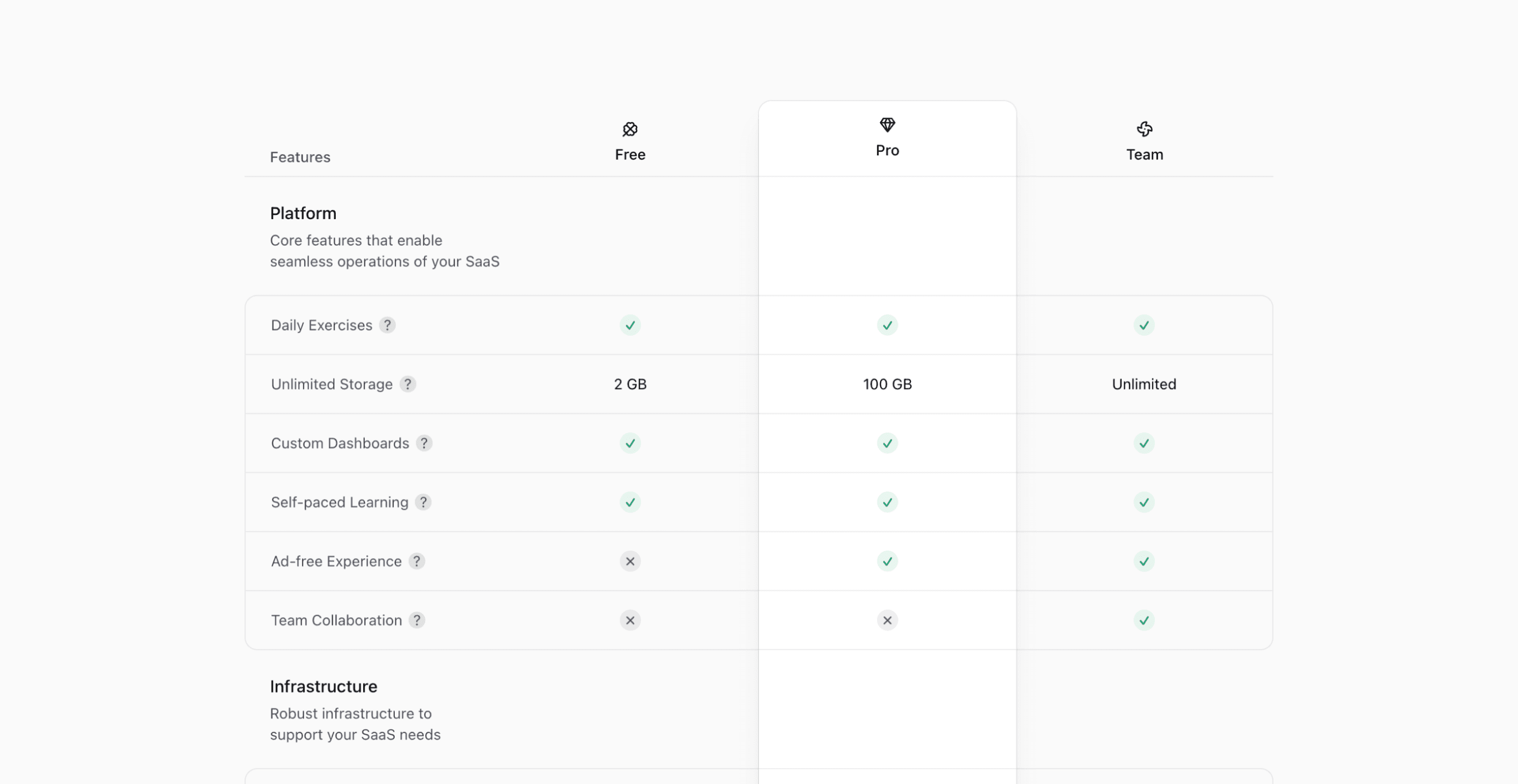Click Team Collaboration checkmark in Team column
This screenshot has height=784, width=1518.
coord(1144,620)
